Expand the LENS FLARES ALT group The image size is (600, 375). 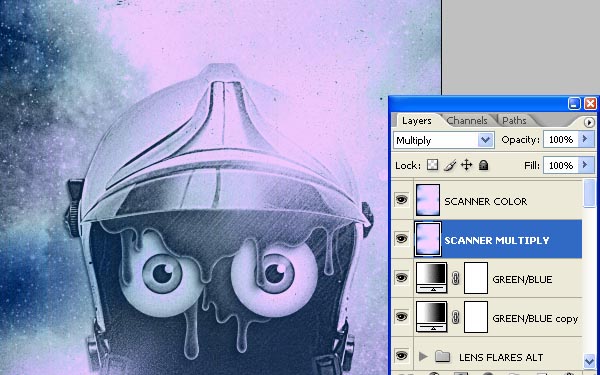click(422, 357)
